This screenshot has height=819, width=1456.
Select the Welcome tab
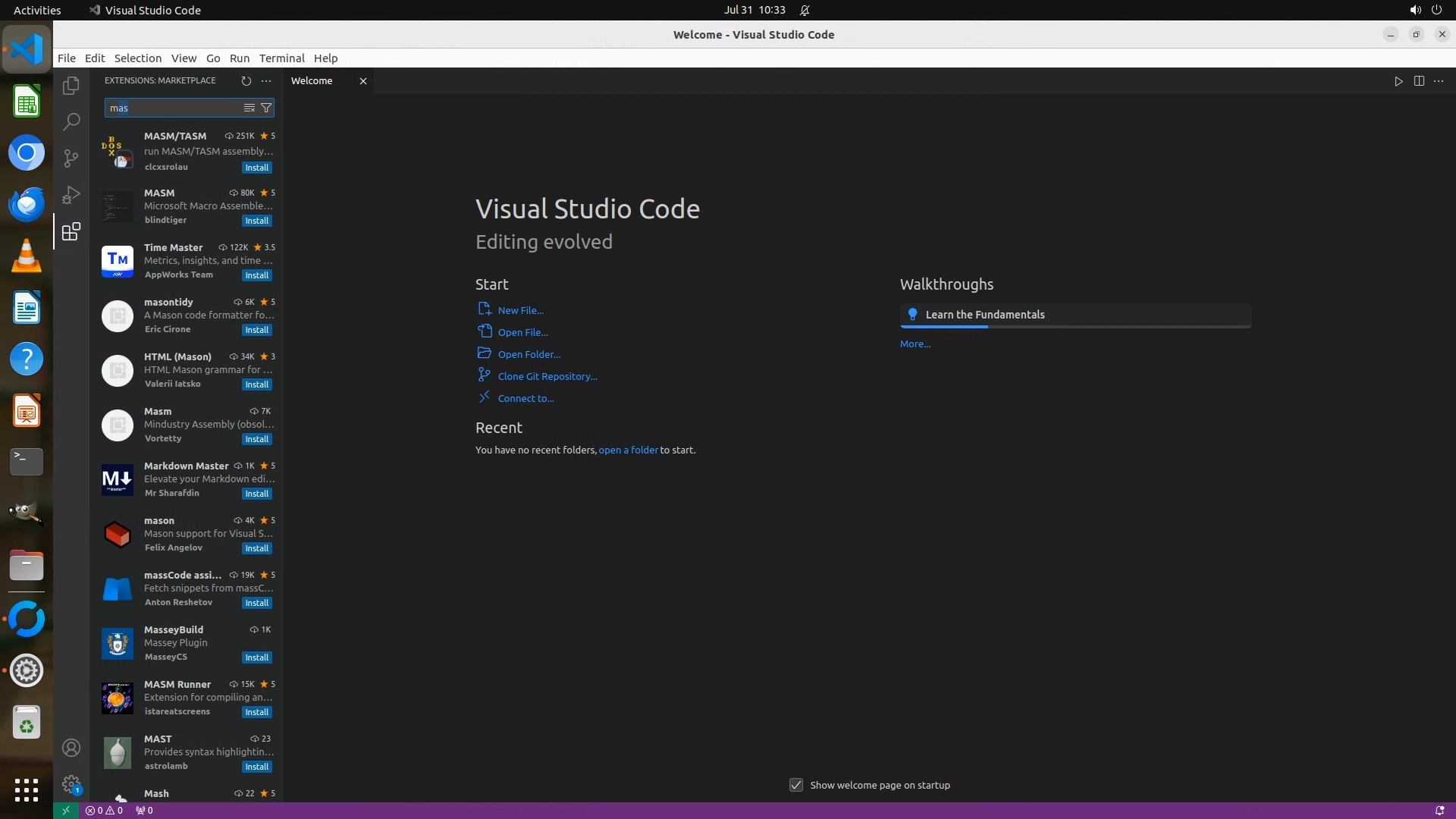pos(312,81)
